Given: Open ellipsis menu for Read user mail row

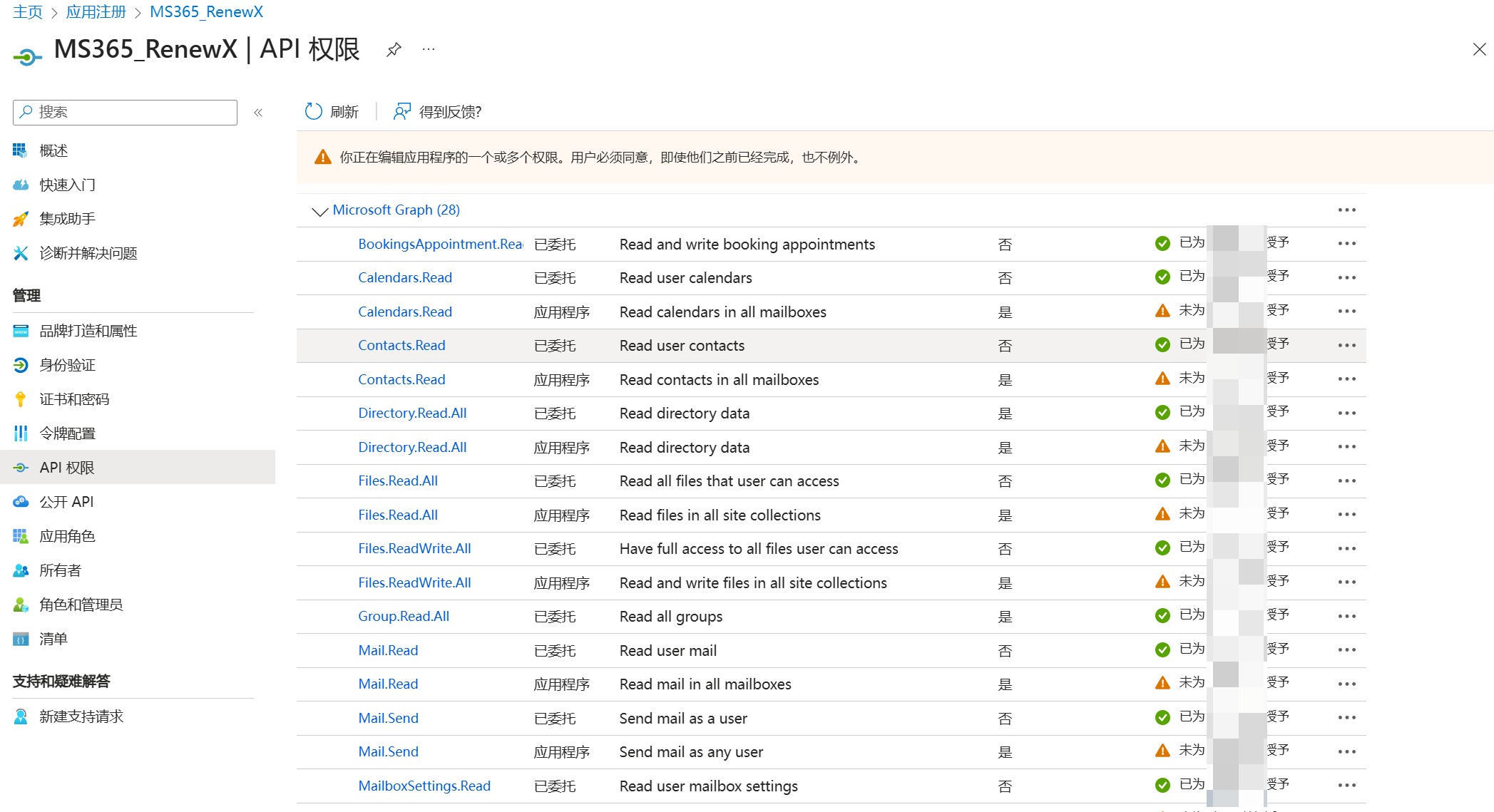Looking at the screenshot, I should click(x=1346, y=650).
